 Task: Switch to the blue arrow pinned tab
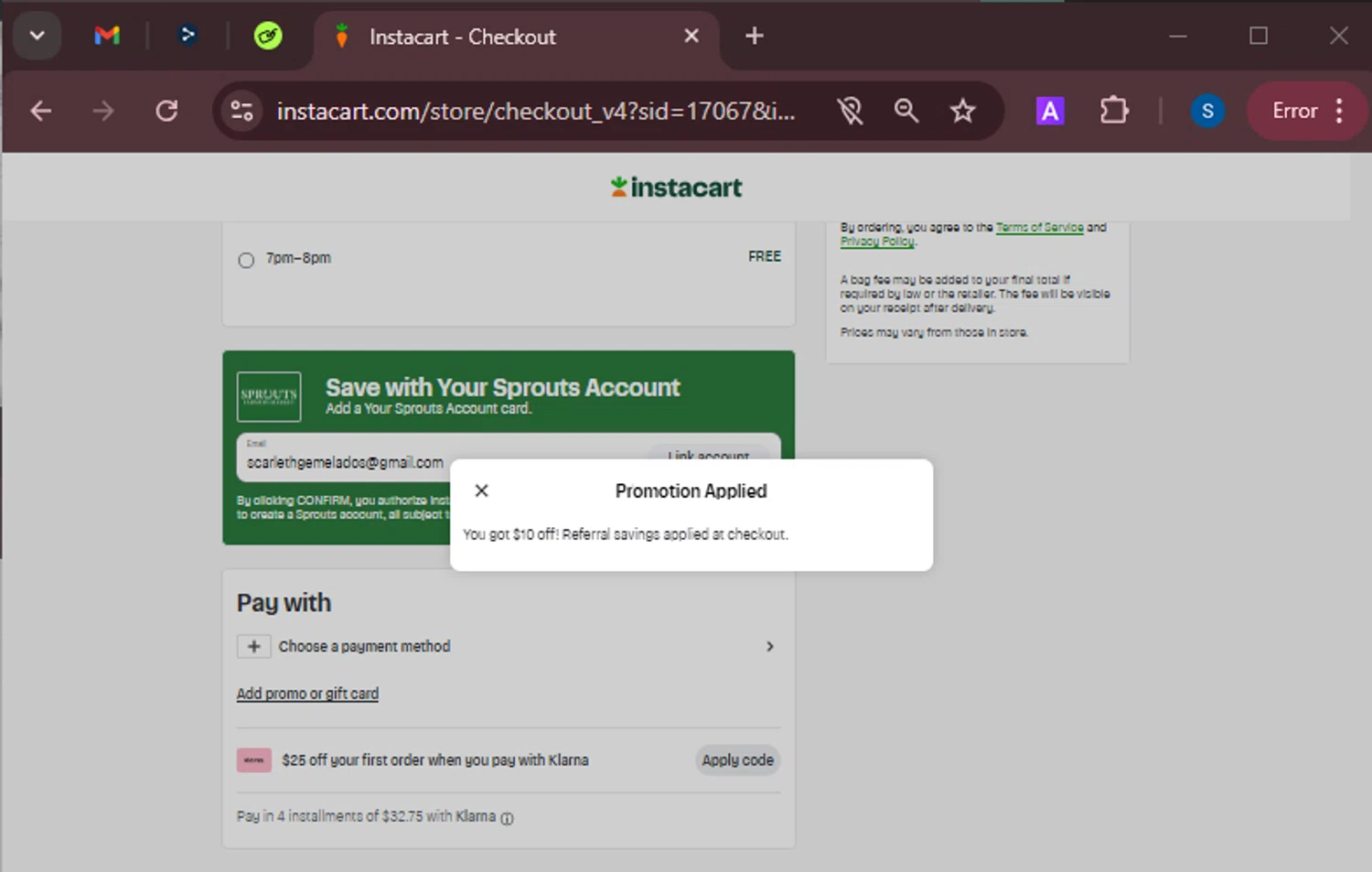(188, 36)
